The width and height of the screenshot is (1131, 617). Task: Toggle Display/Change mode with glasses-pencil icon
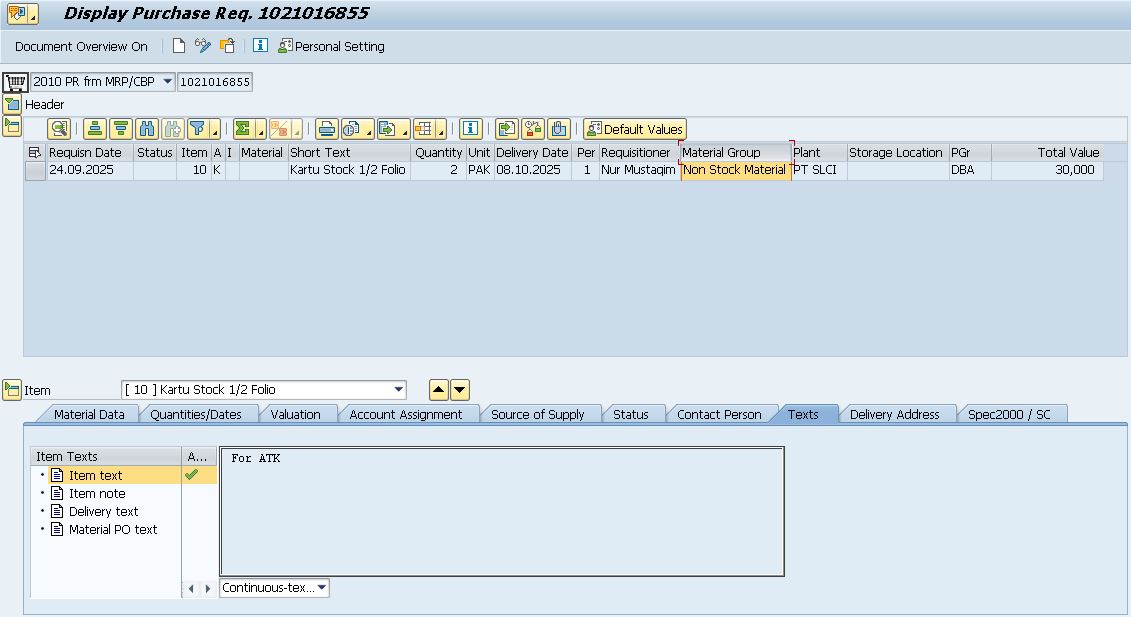tap(203, 46)
